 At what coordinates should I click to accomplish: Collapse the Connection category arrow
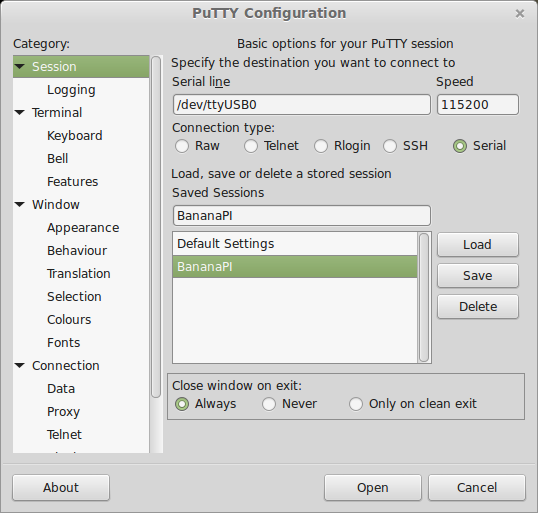(x=20, y=365)
